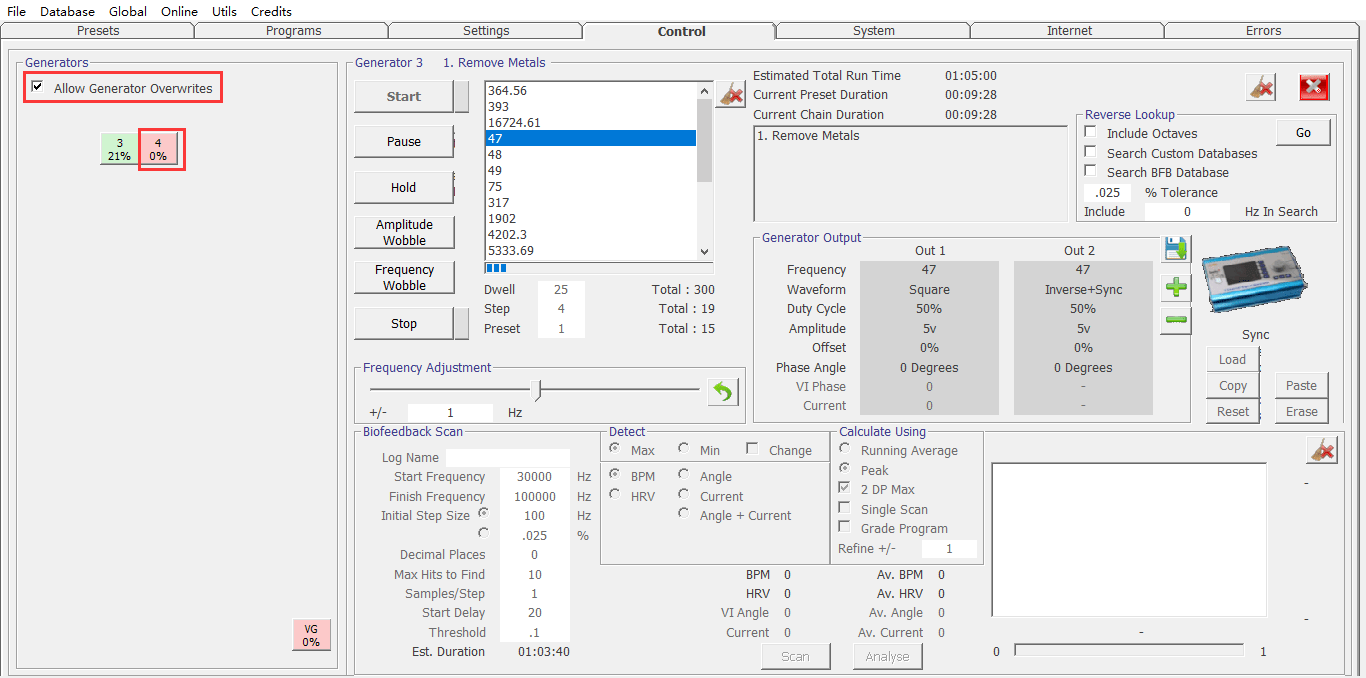Click the green plus icon
Image resolution: width=1366 pixels, height=678 pixels.
[1176, 288]
